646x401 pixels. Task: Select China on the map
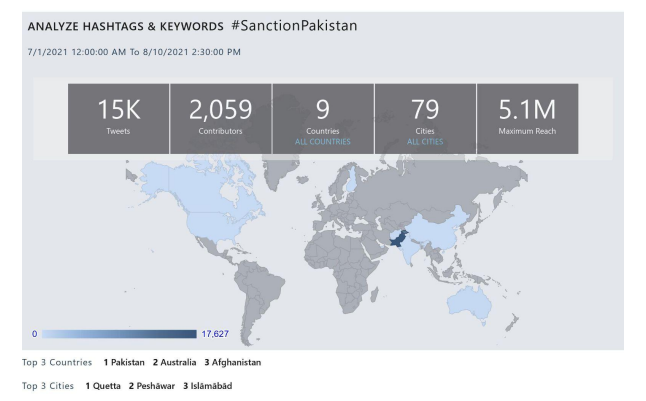tap(437, 231)
